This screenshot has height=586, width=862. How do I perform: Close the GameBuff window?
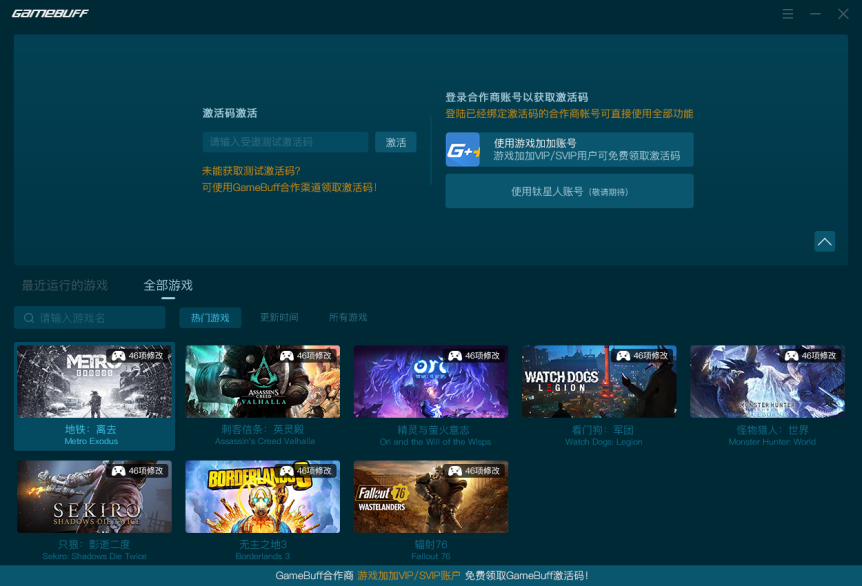(843, 14)
